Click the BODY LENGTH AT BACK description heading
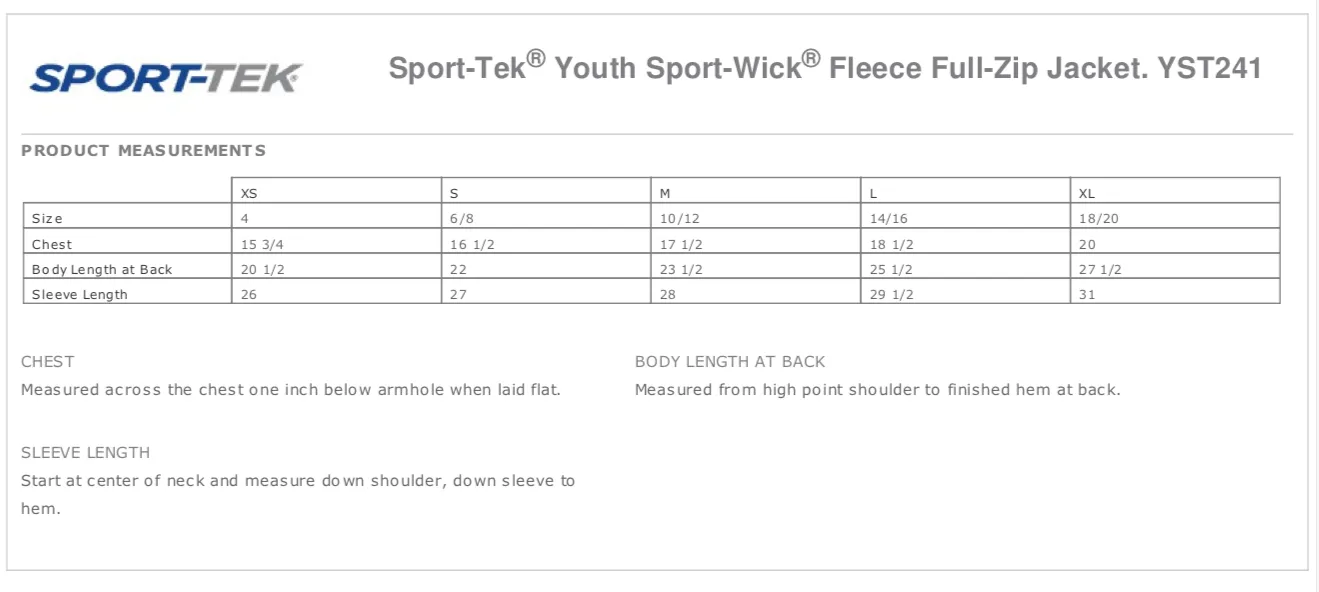This screenshot has width=1319, height=592. [x=730, y=362]
